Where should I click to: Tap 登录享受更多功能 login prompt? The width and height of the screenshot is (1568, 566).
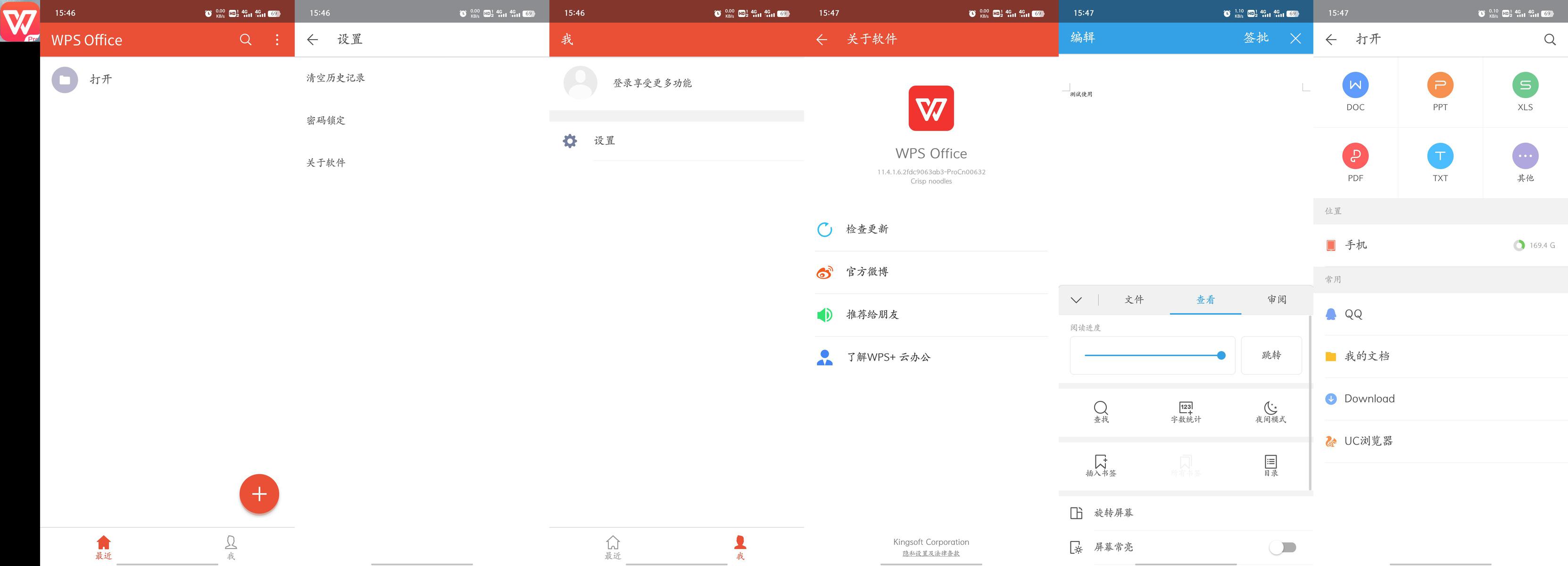coord(652,83)
